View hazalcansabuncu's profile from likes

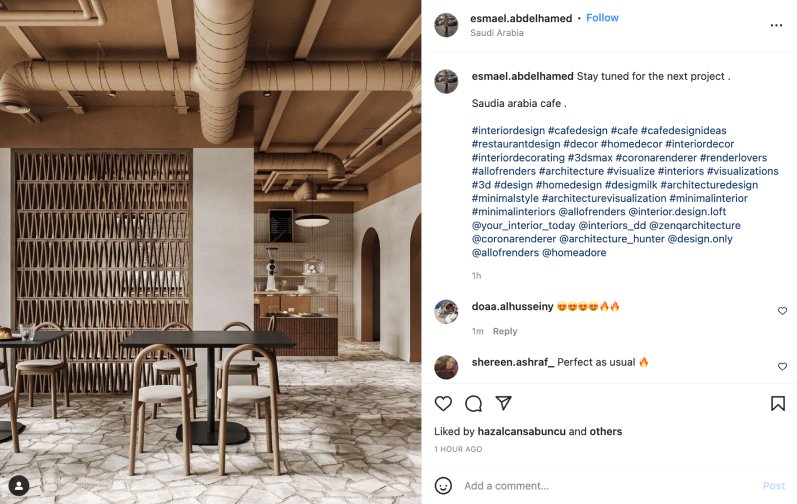click(522, 431)
